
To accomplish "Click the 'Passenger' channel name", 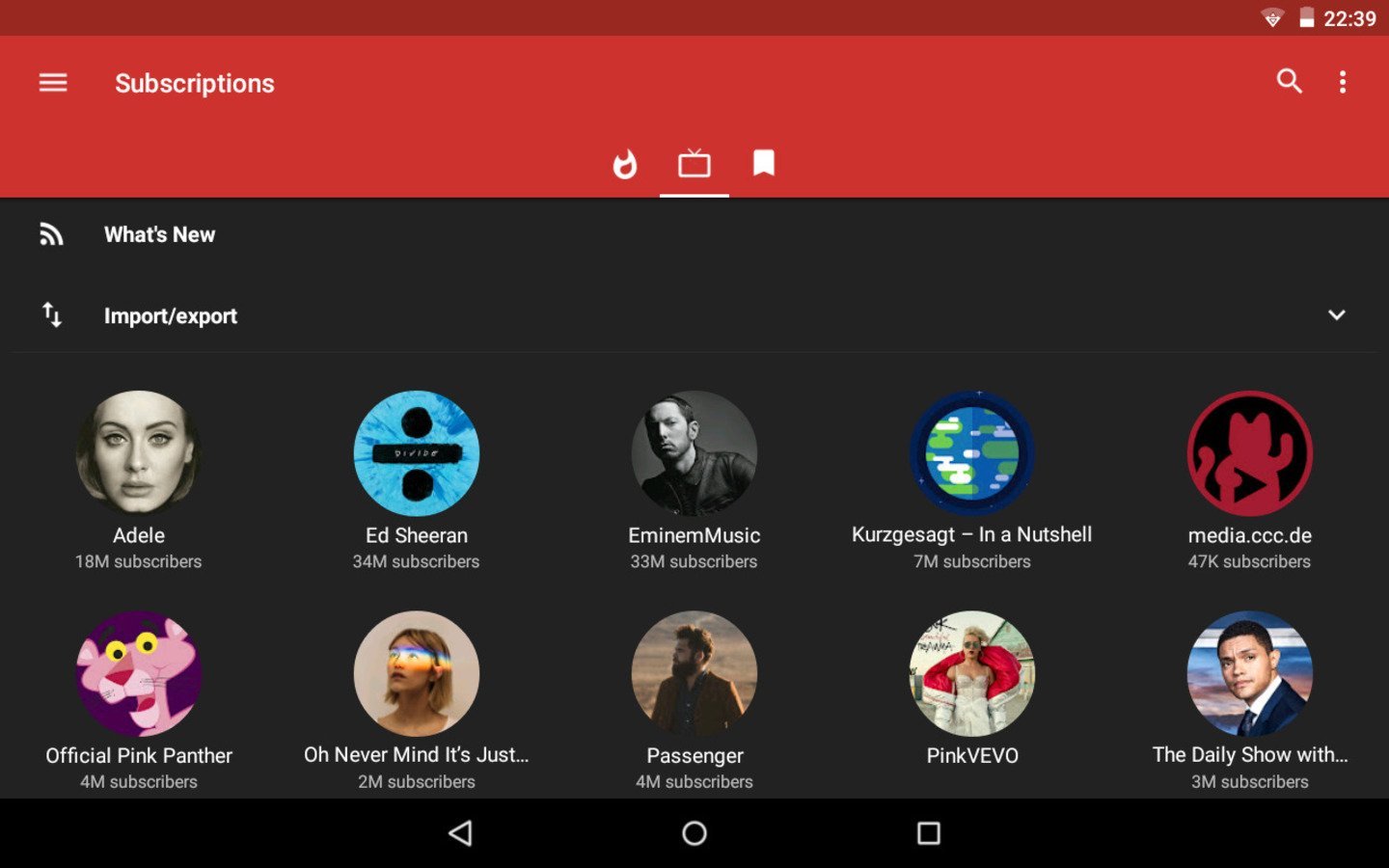I will (694, 756).
